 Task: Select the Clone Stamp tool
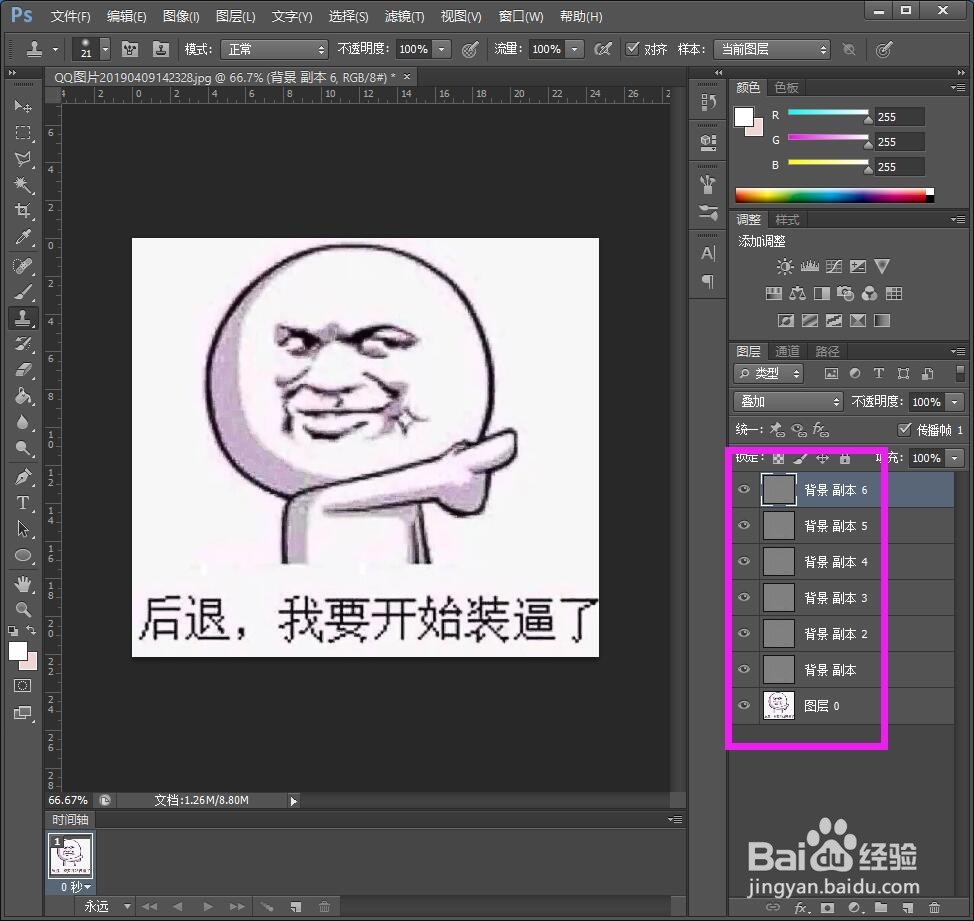point(22,318)
